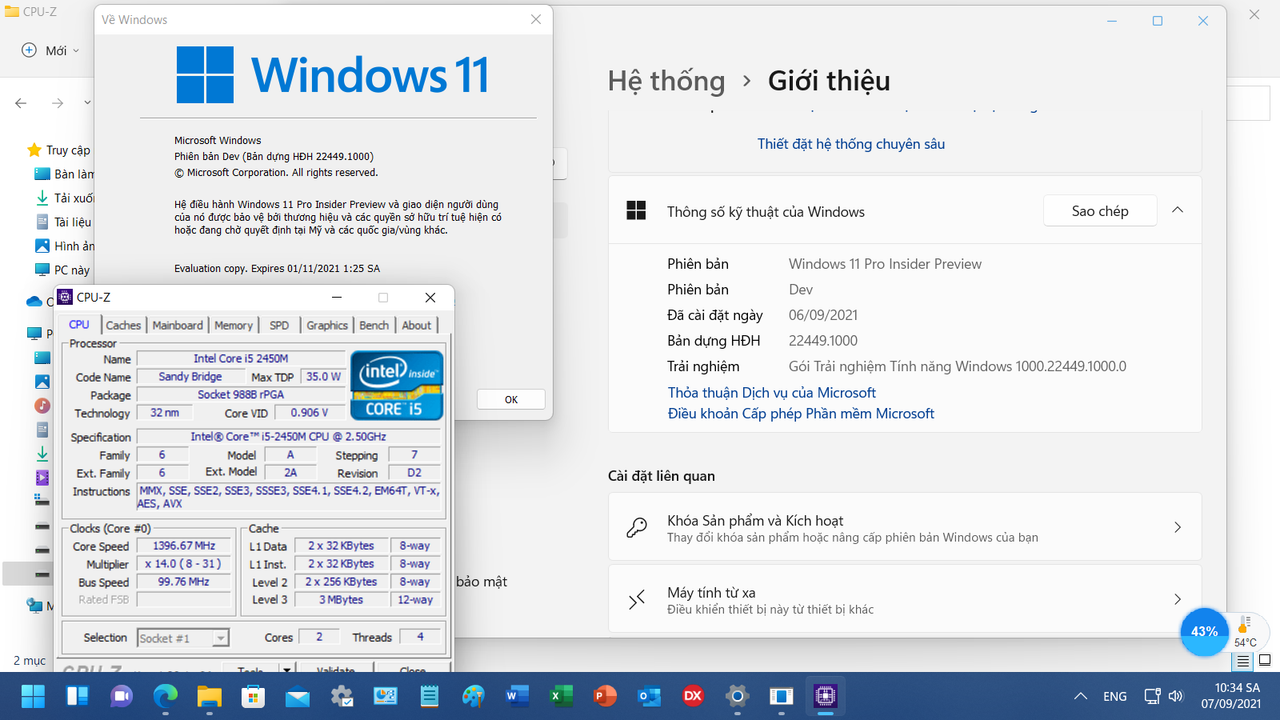Image resolution: width=1280 pixels, height=720 pixels.
Task: Switch Explorer to details view icon
Action: pyautogui.click(x=1243, y=662)
